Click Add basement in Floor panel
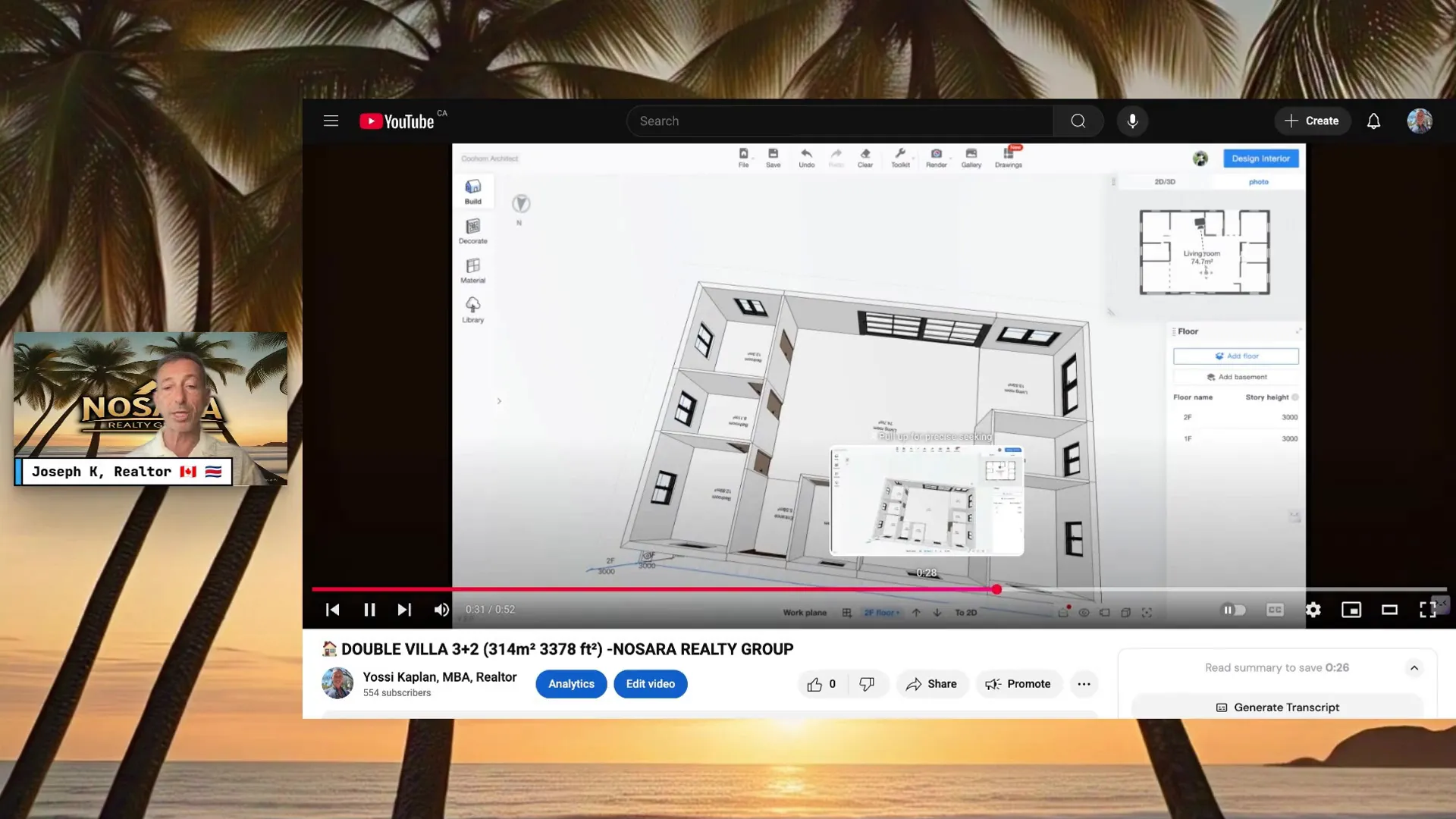The height and width of the screenshot is (819, 1456). tap(1236, 377)
